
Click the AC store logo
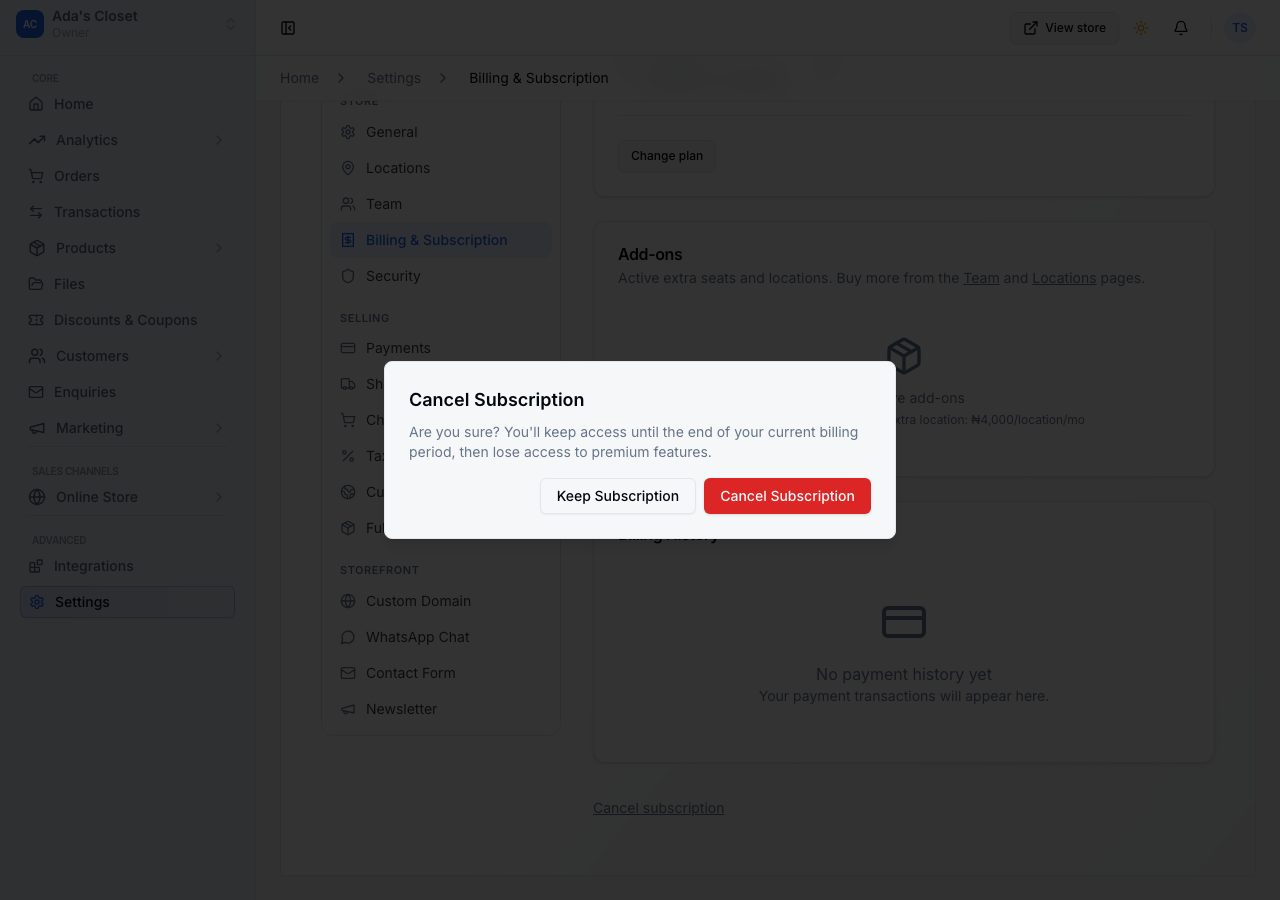coord(30,24)
